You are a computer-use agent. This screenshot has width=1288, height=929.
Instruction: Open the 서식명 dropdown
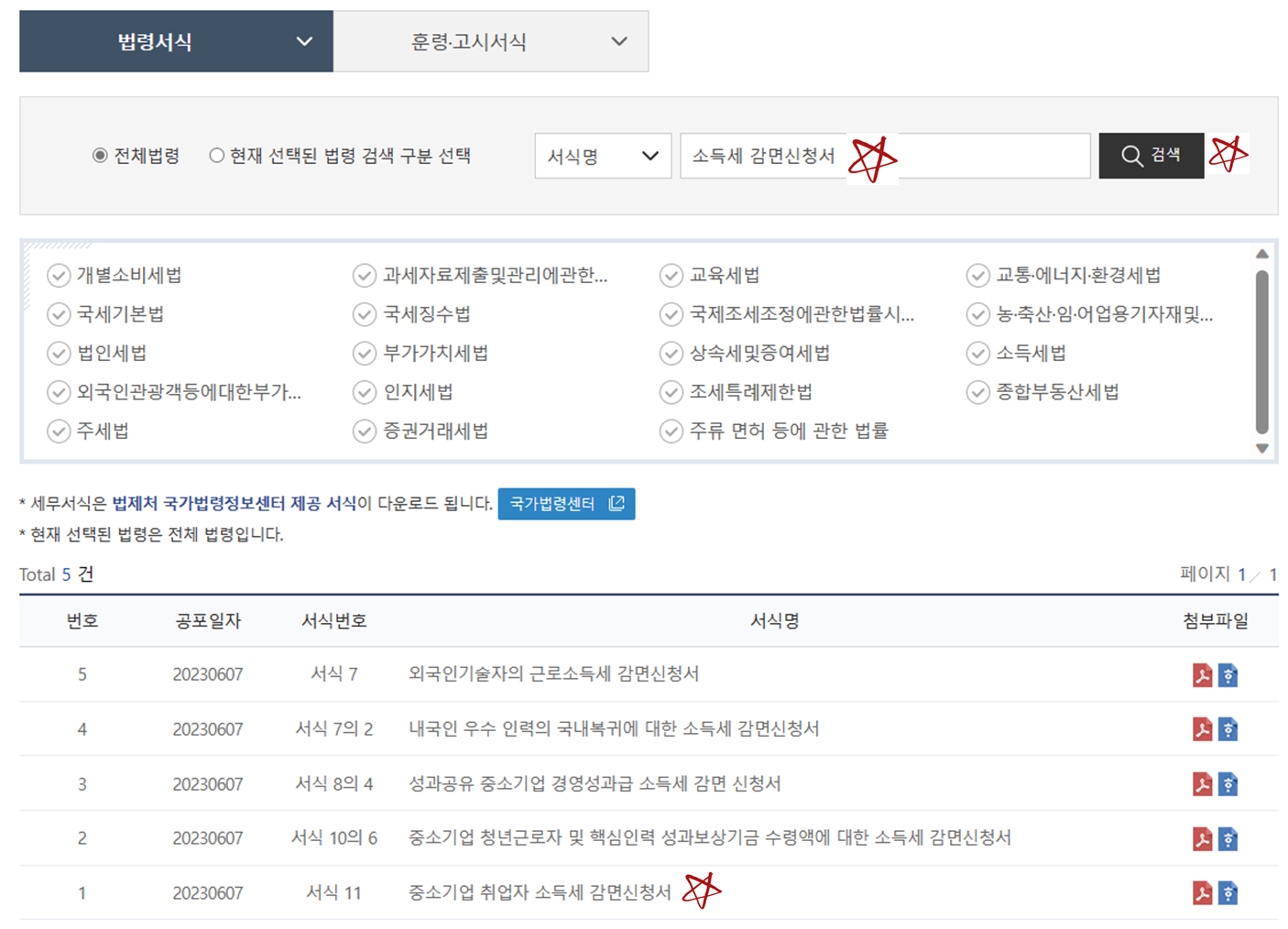pyautogui.click(x=603, y=156)
